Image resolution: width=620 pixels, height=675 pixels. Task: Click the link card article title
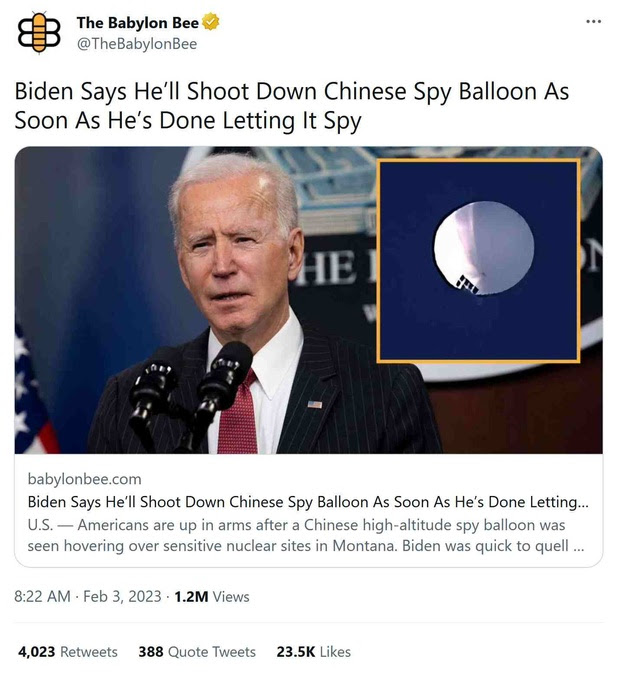click(308, 502)
